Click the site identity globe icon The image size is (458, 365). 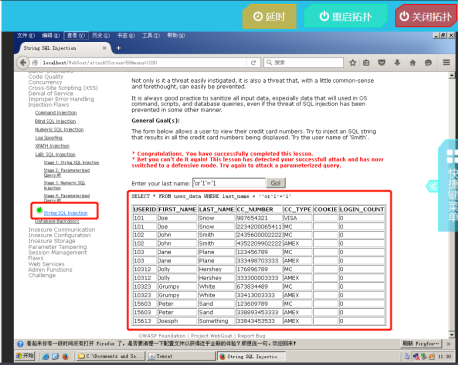[x=35, y=63]
